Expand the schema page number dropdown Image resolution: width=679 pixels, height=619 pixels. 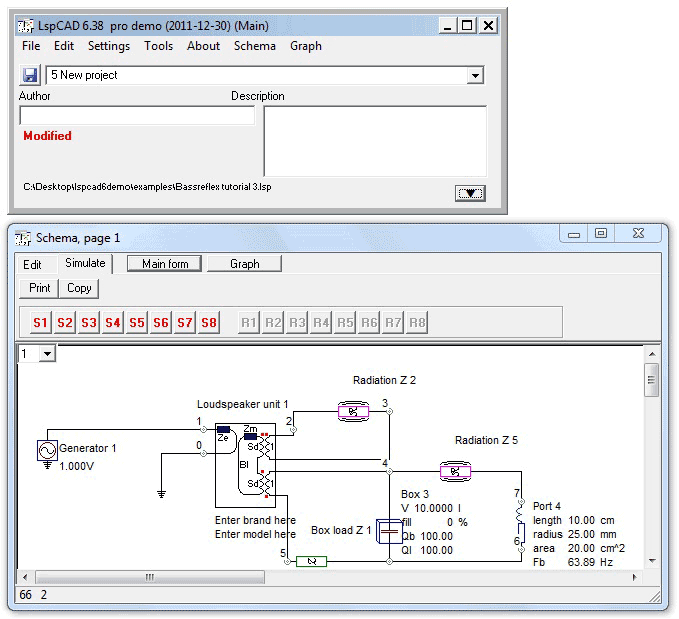pos(46,354)
